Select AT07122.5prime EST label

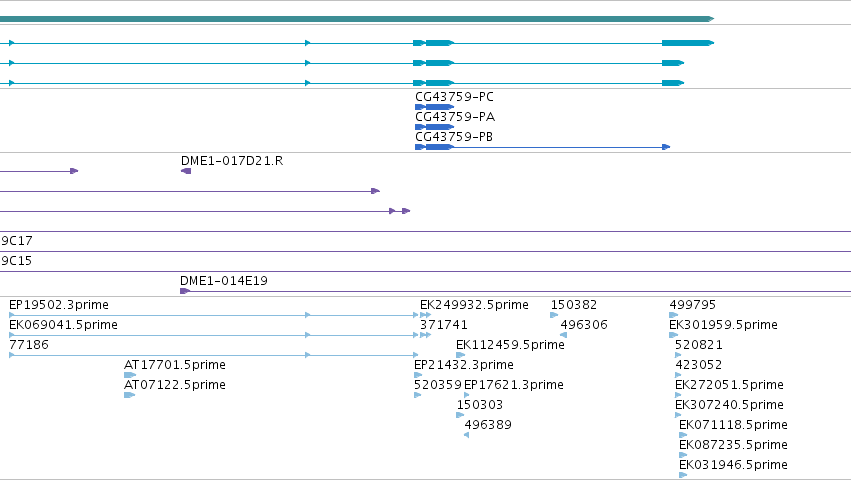pos(175,385)
